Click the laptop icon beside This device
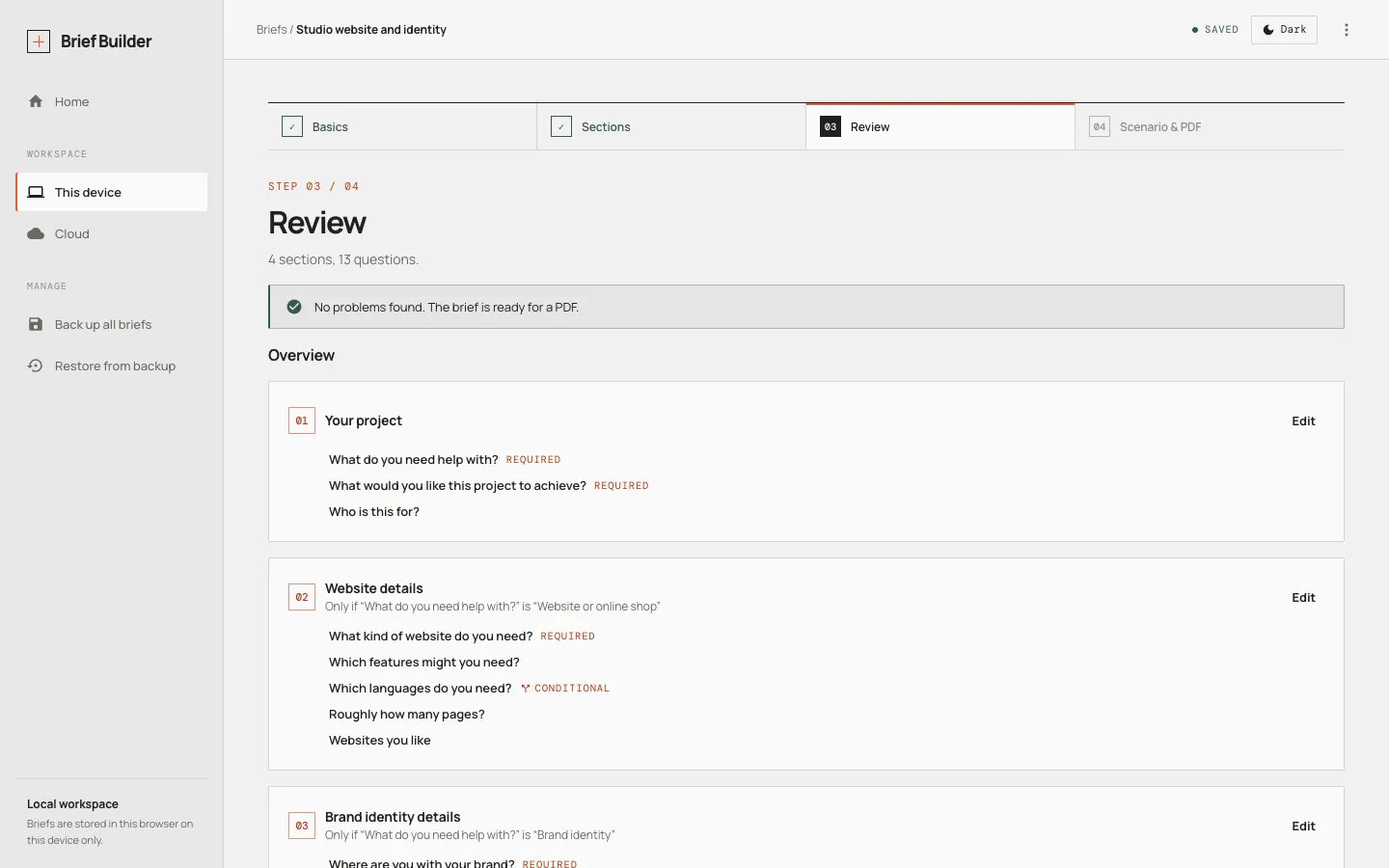 [36, 192]
